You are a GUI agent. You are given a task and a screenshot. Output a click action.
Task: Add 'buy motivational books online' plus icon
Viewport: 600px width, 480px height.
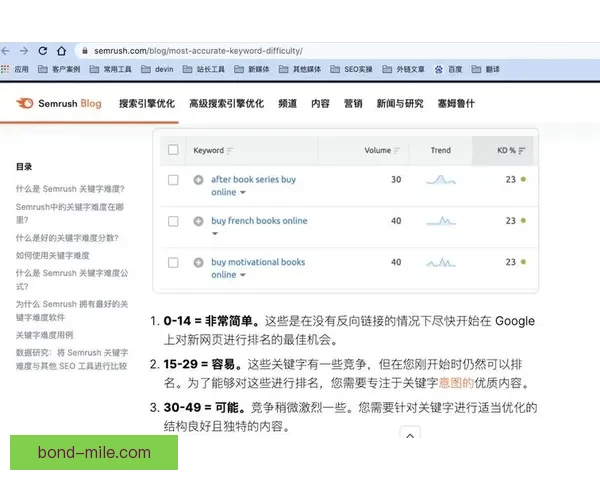click(198, 262)
